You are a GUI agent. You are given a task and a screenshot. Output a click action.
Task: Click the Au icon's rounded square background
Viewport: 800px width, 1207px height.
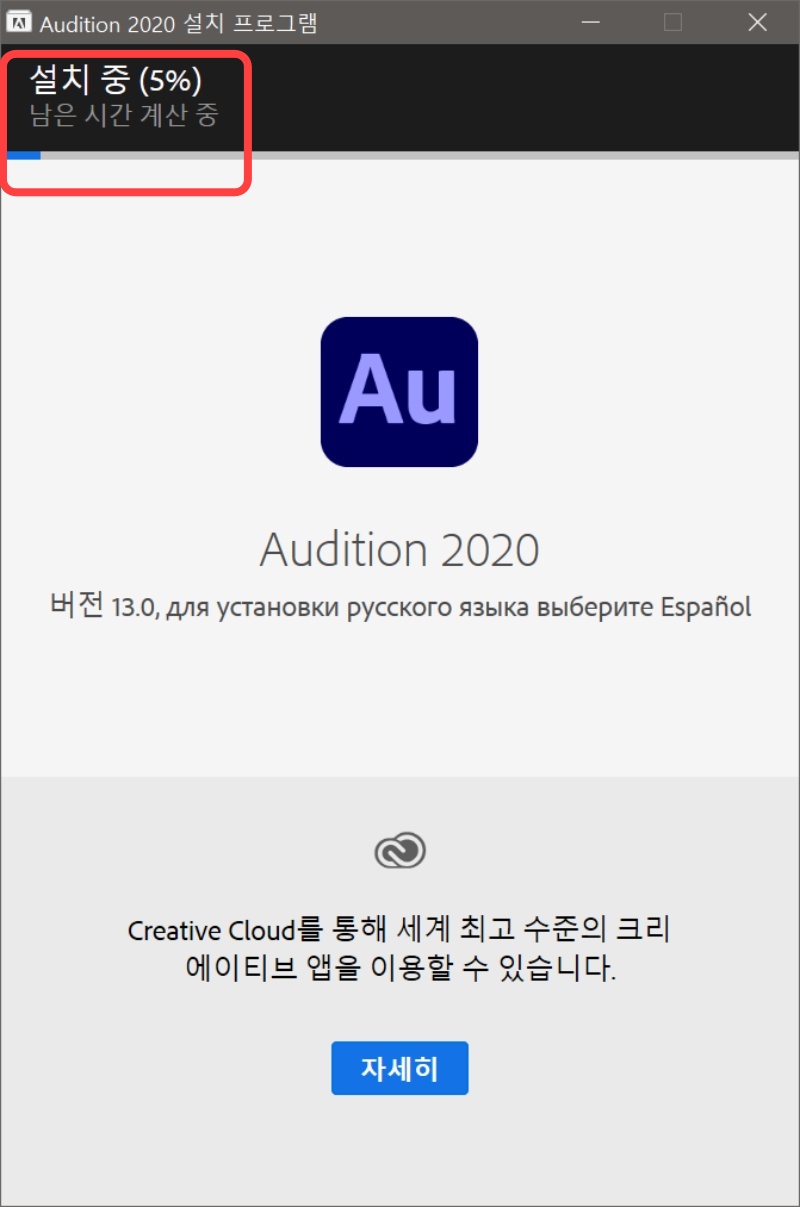click(x=399, y=391)
